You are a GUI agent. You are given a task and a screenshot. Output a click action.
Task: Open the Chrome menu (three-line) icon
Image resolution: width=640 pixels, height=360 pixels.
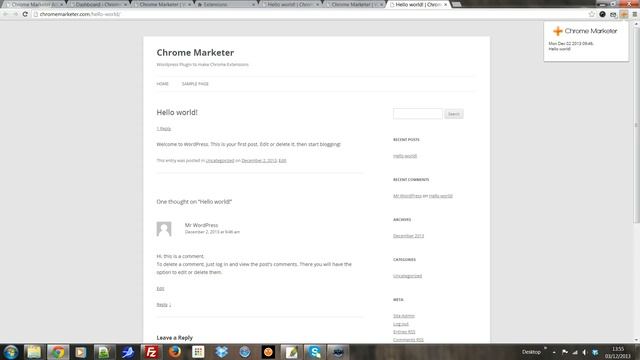[x=635, y=14]
